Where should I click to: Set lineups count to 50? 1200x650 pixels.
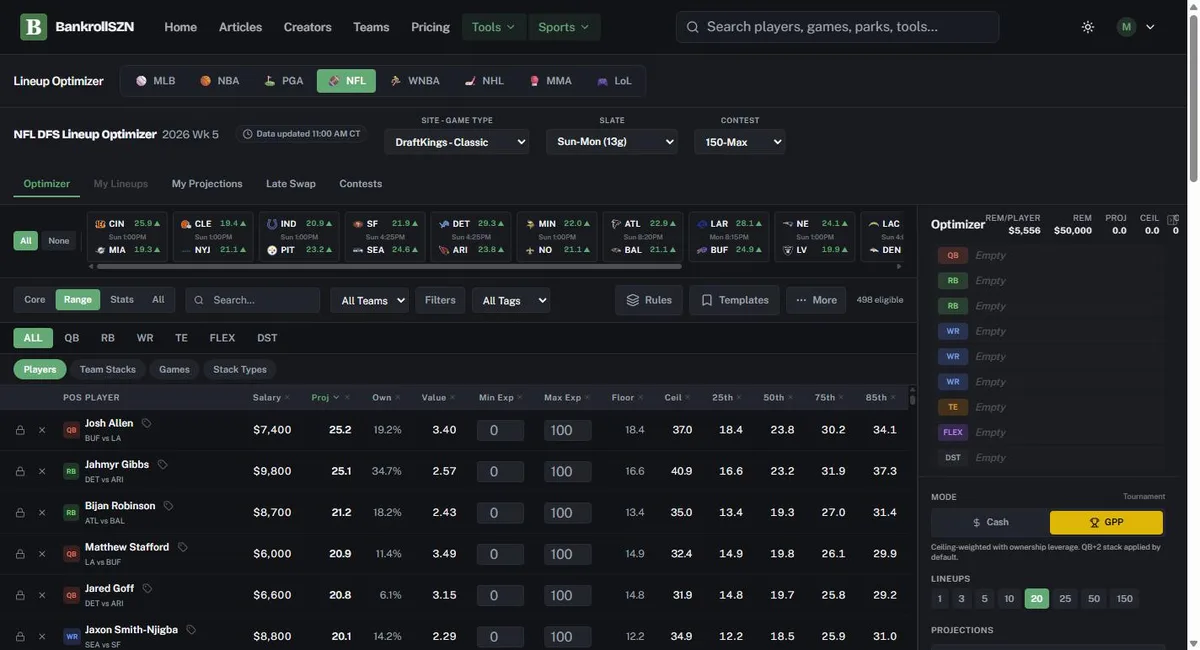(1094, 599)
